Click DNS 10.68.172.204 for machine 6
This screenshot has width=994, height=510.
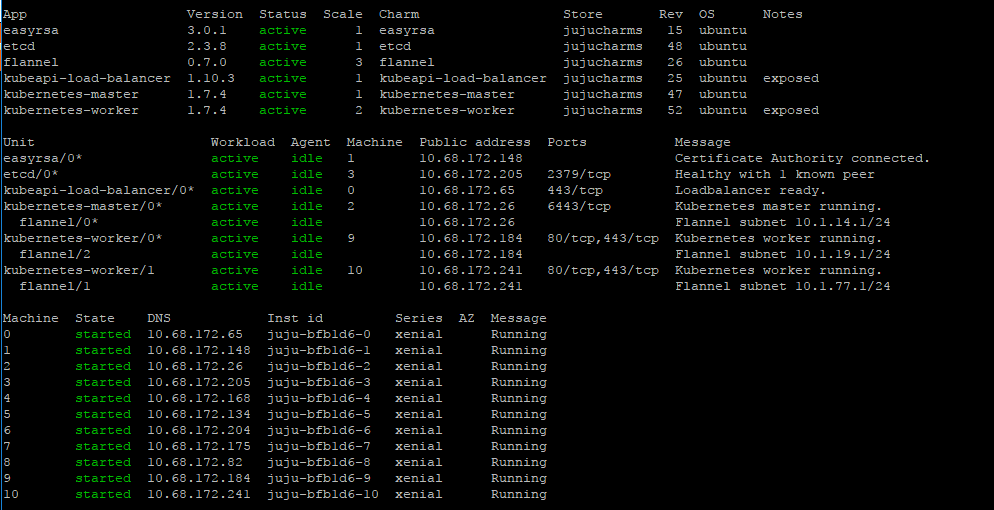tap(199, 430)
